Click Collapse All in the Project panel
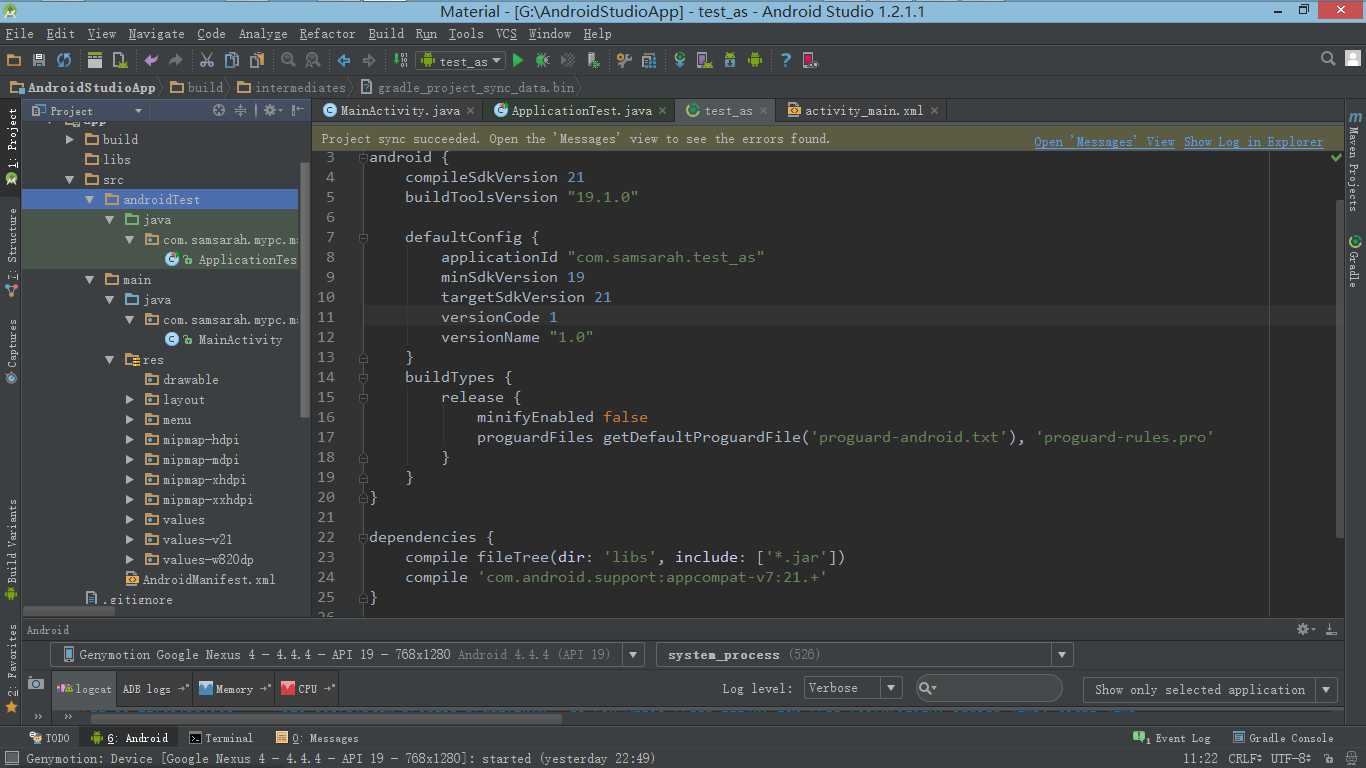 [241, 111]
